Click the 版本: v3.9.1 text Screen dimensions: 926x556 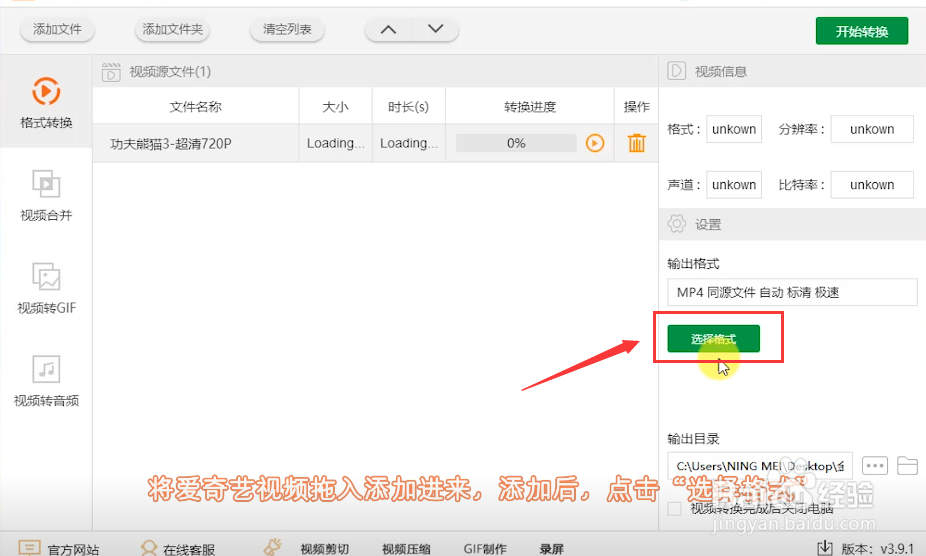(x=878, y=549)
